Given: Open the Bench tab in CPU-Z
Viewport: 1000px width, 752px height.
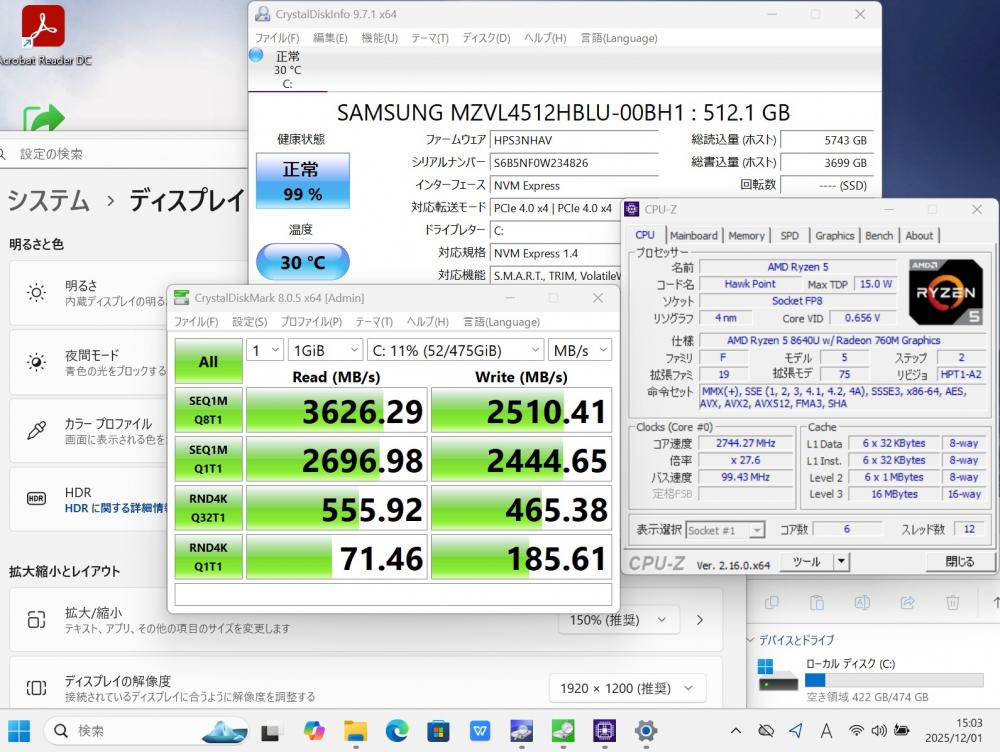Looking at the screenshot, I should pos(879,236).
